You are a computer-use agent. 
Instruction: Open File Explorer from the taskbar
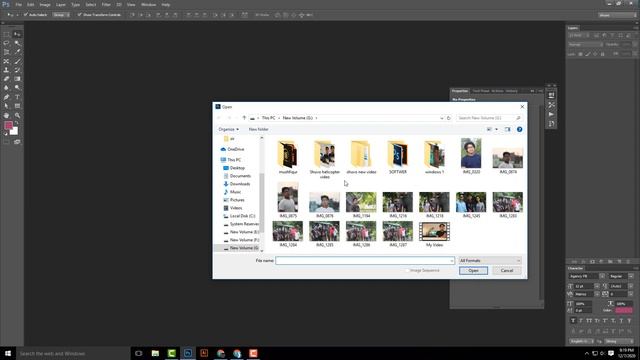click(x=155, y=353)
